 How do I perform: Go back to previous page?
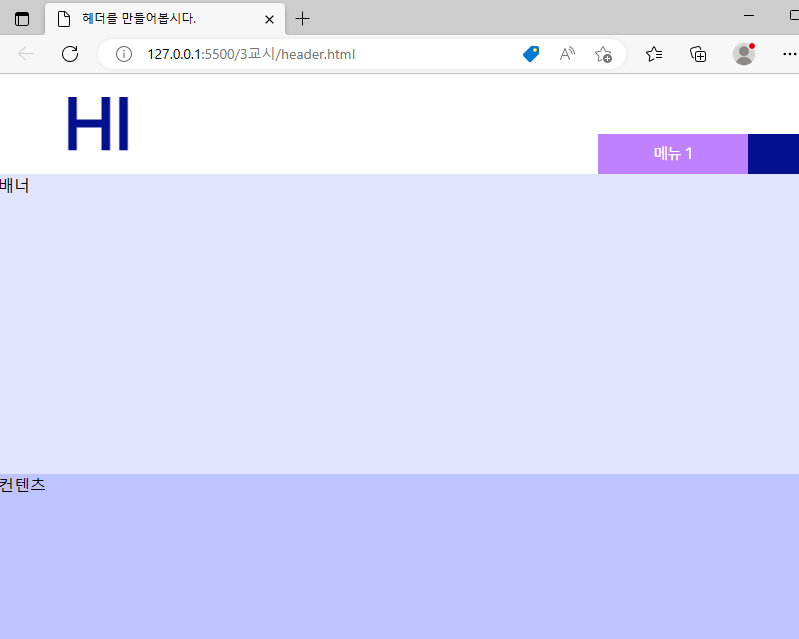(25, 54)
